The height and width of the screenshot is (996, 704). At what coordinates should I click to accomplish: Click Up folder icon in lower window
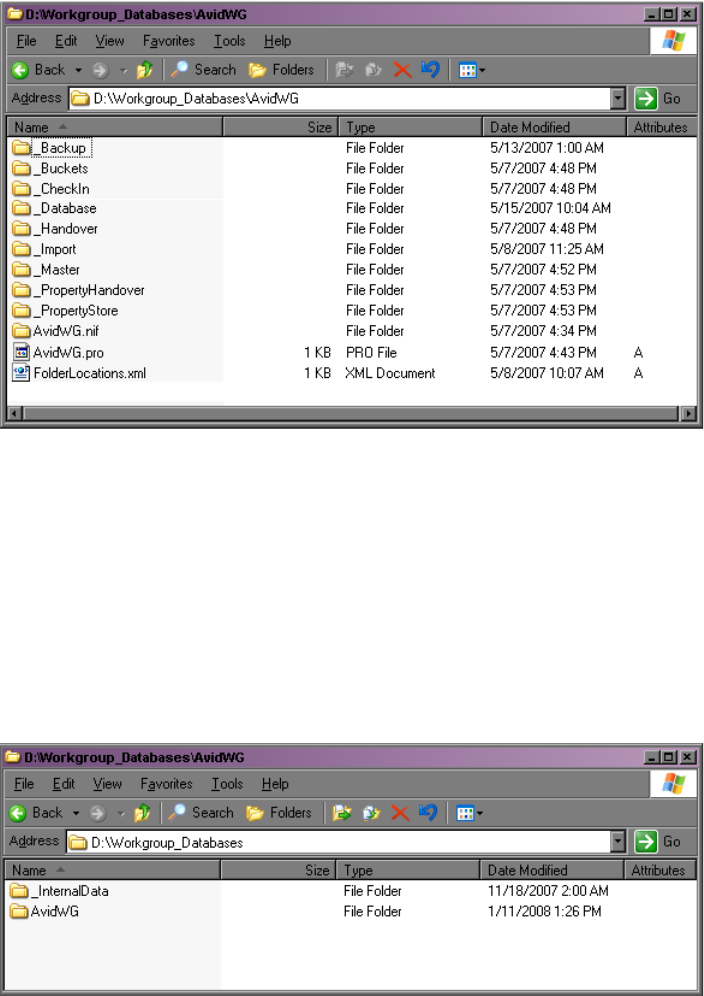pos(142,812)
